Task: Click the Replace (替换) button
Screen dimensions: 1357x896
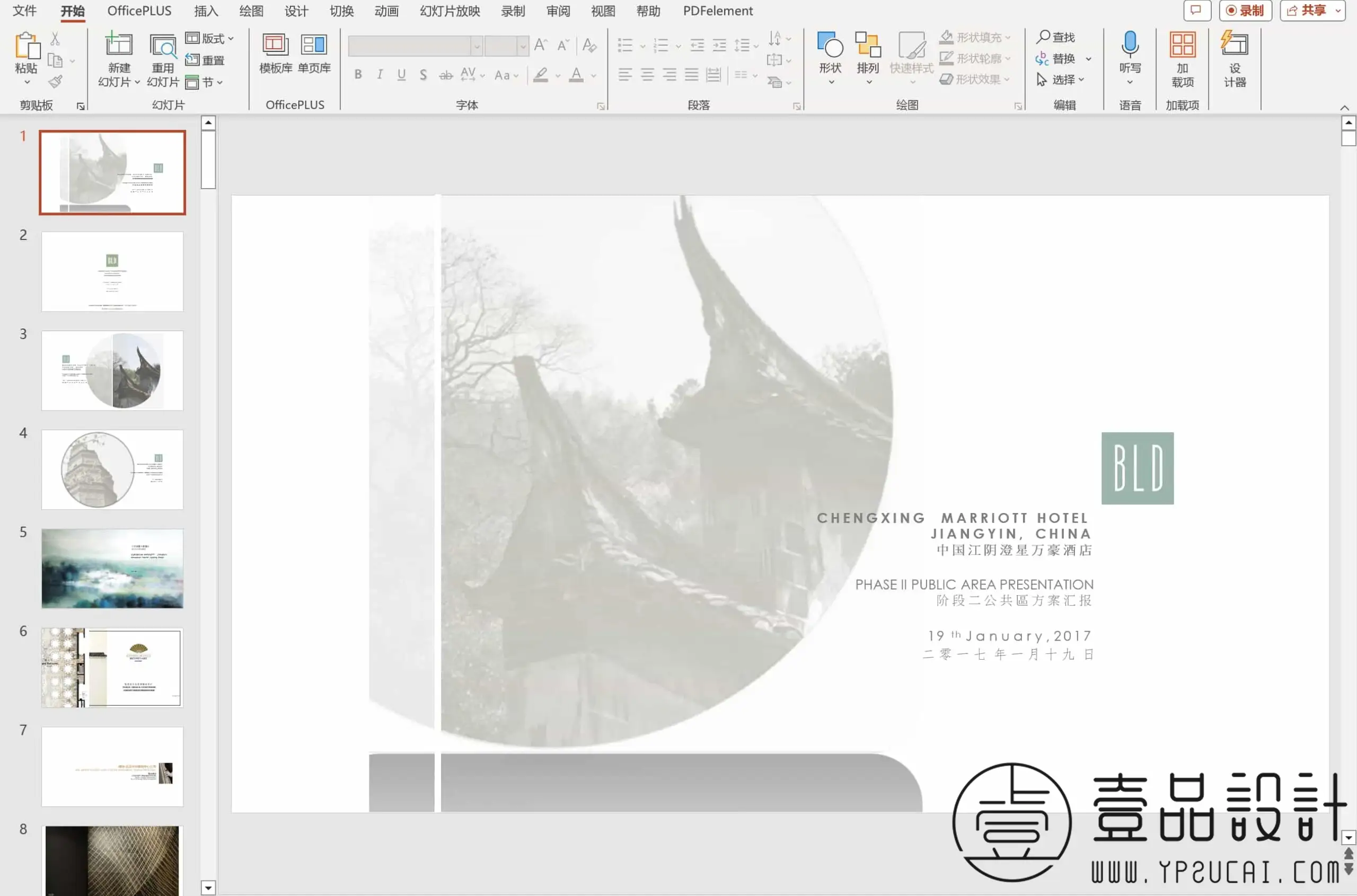Action: click(x=1056, y=58)
